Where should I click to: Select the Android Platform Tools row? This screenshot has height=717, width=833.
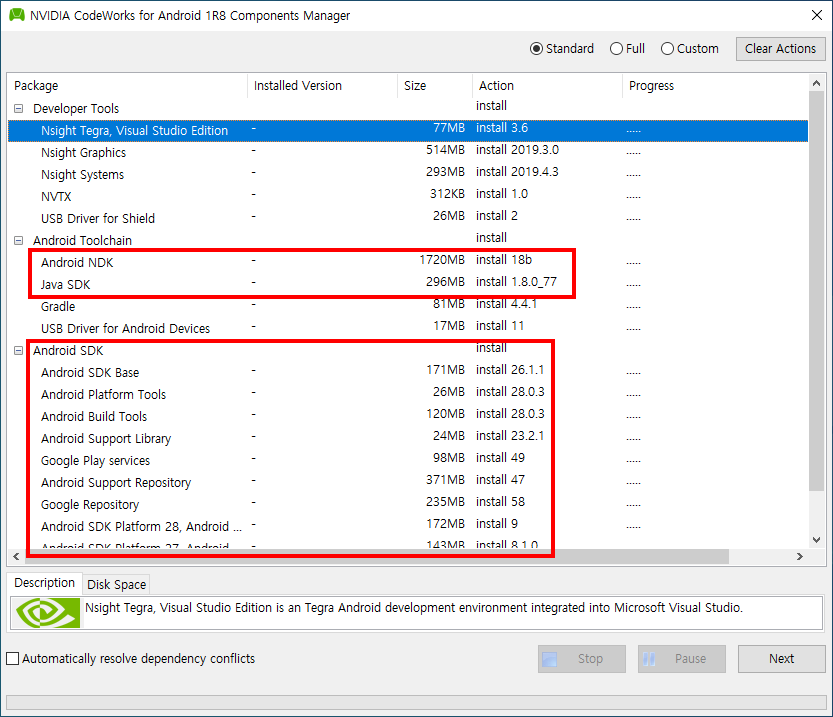point(408,395)
